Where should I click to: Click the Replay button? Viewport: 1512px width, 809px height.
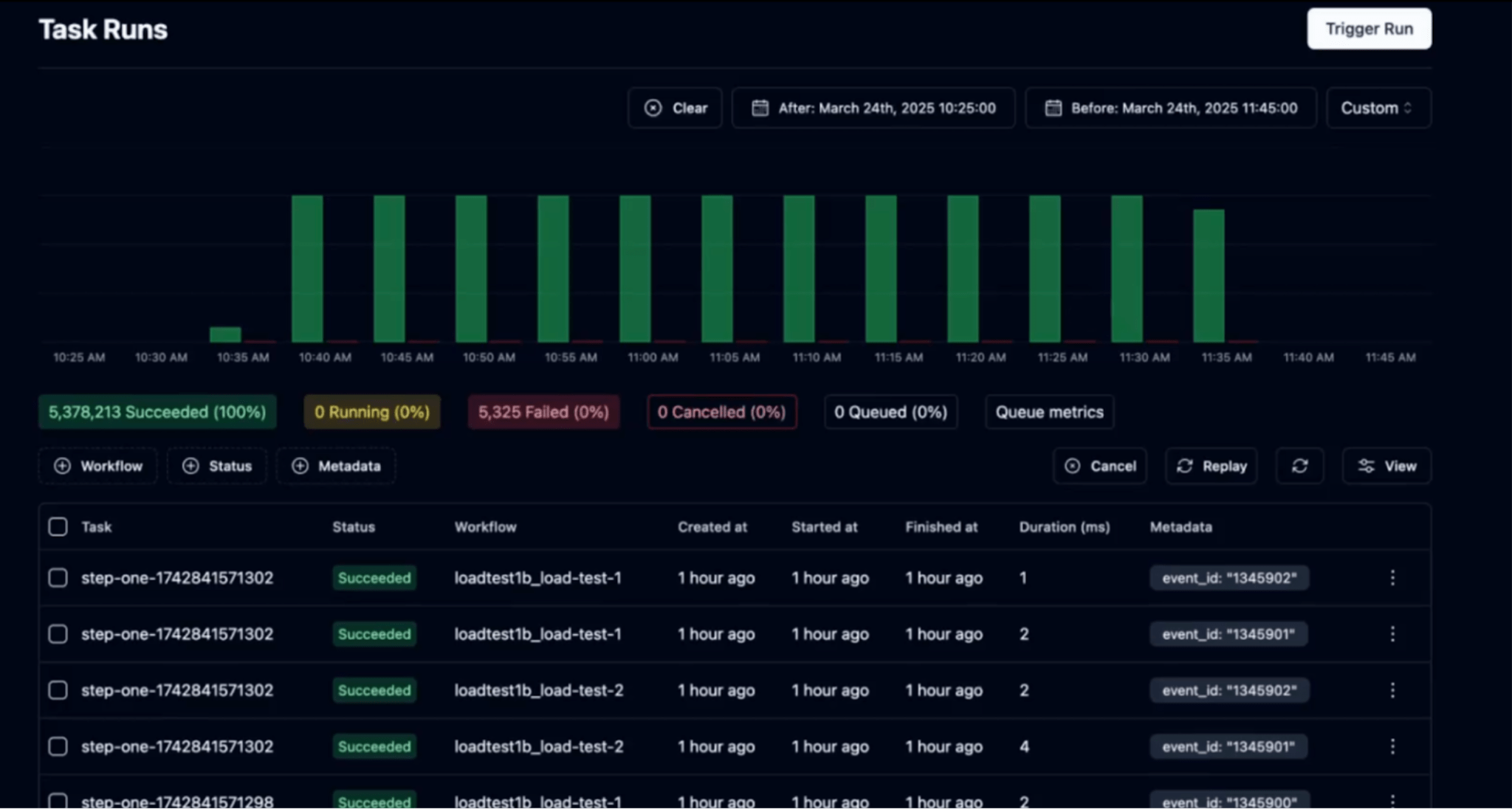coord(1211,466)
